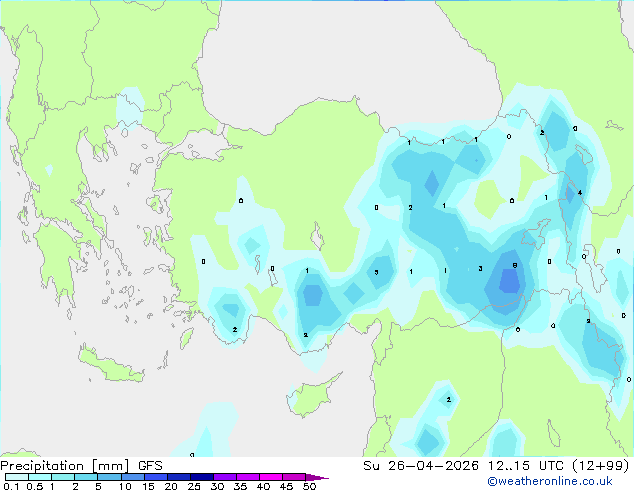
Task: Click legend swatch between 45 and 50
Action: point(294,477)
